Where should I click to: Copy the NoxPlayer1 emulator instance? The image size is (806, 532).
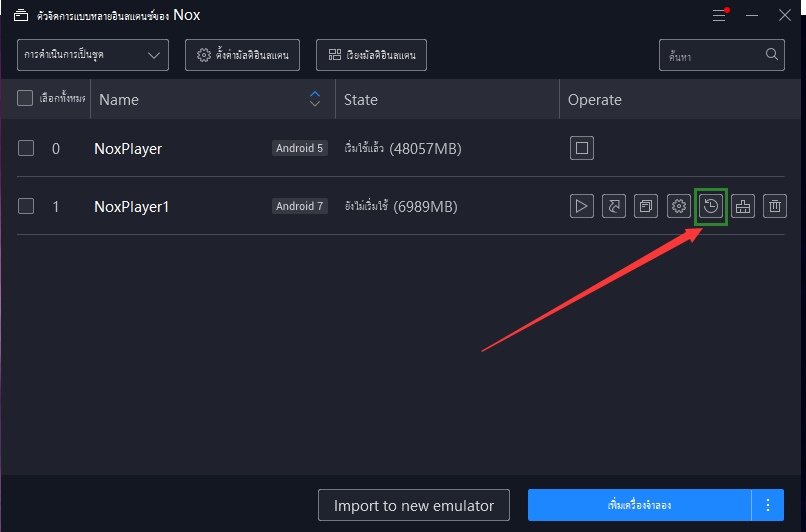coord(646,207)
